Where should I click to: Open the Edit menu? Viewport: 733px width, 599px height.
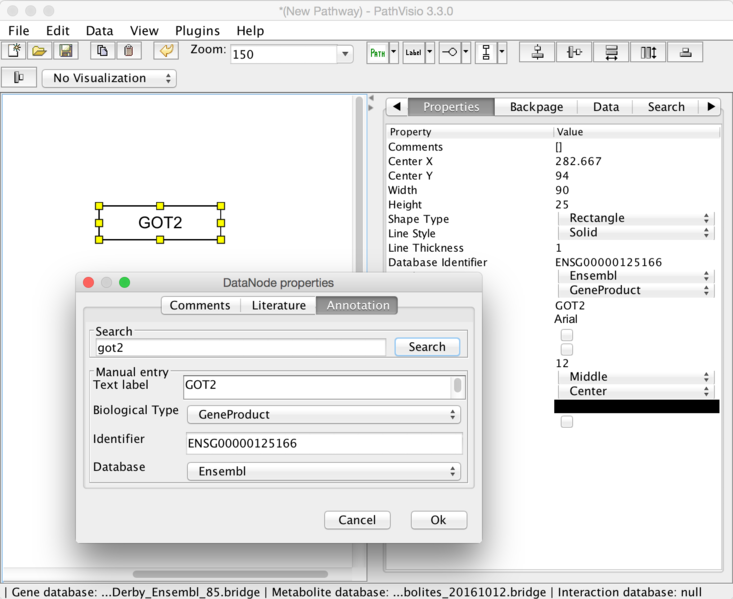pyautogui.click(x=57, y=31)
